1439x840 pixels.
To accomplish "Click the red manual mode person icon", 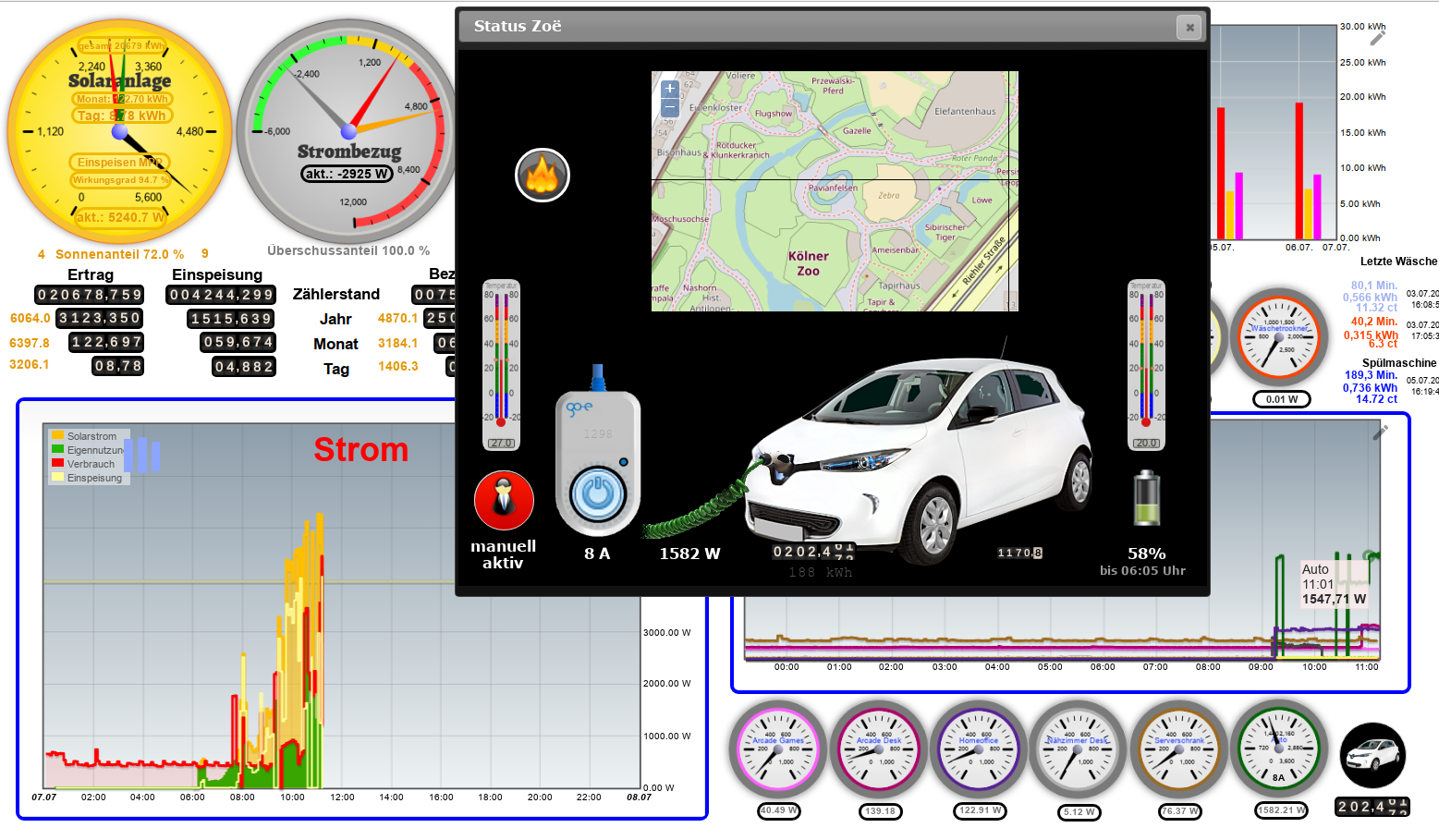I will coord(504,501).
